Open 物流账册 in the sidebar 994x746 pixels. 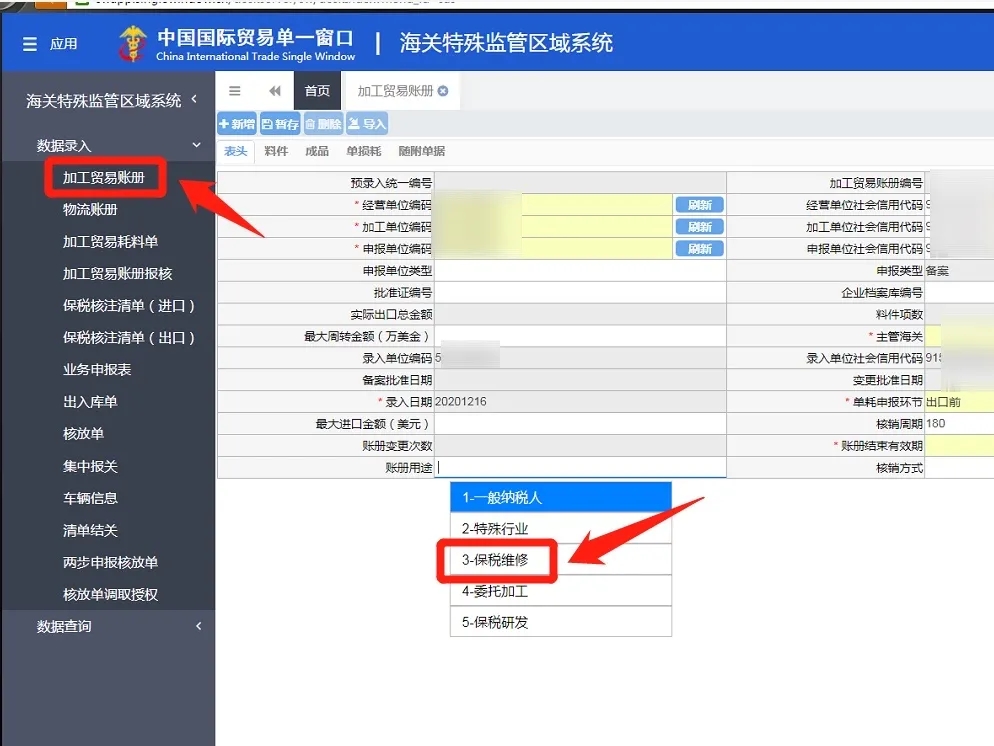pyautogui.click(x=90, y=210)
